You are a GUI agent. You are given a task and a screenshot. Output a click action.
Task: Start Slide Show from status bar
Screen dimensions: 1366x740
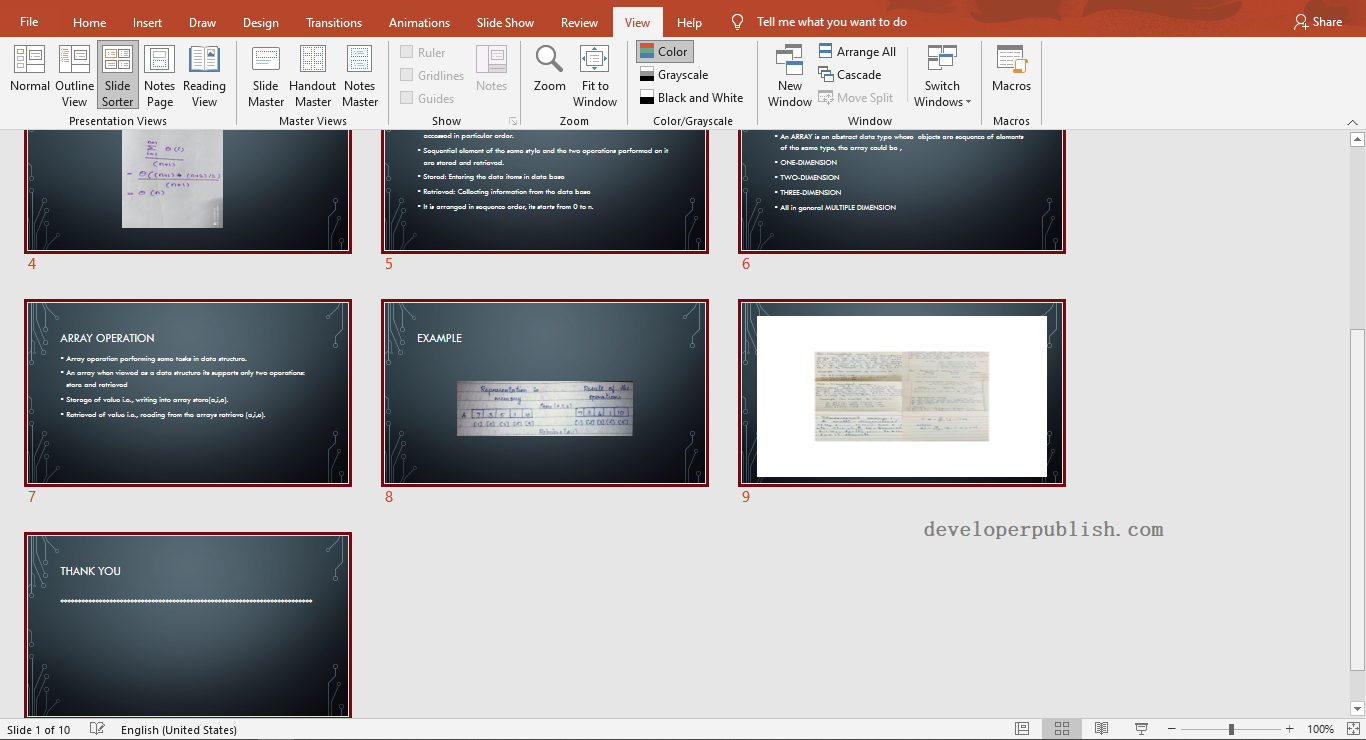(1141, 729)
